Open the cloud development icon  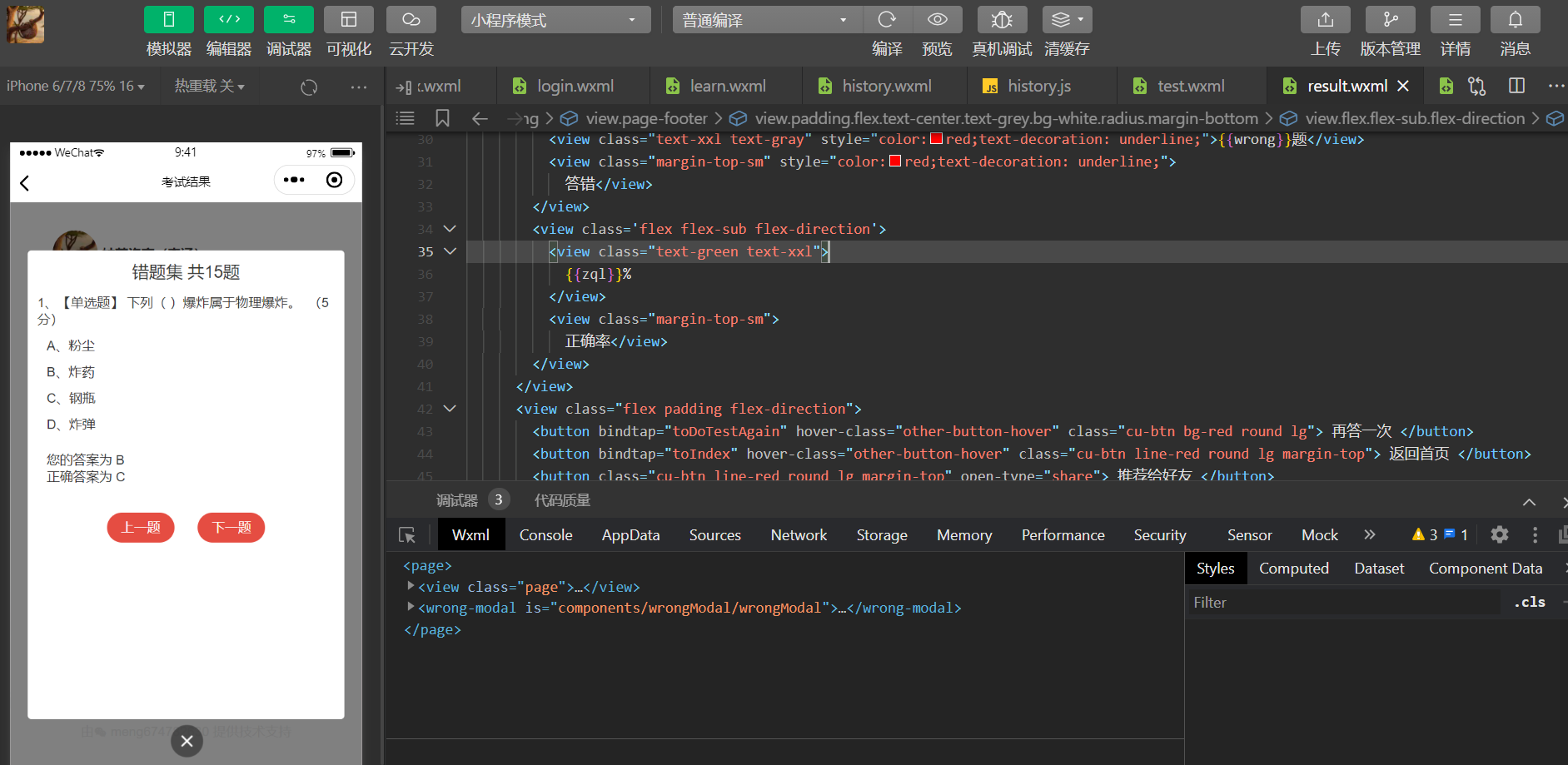411,20
